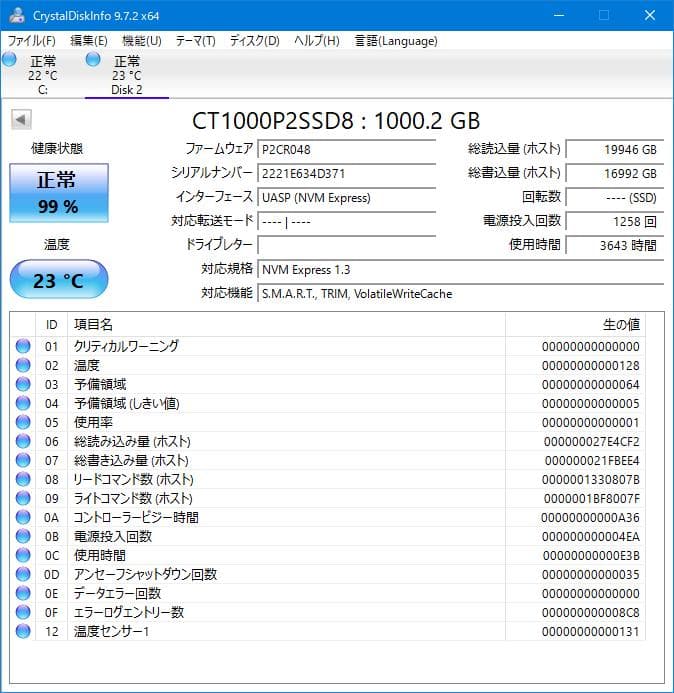The width and height of the screenshot is (674, 693).
Task: Click status orb of ID 0B 電源投入回数 row
Action: 23,536
